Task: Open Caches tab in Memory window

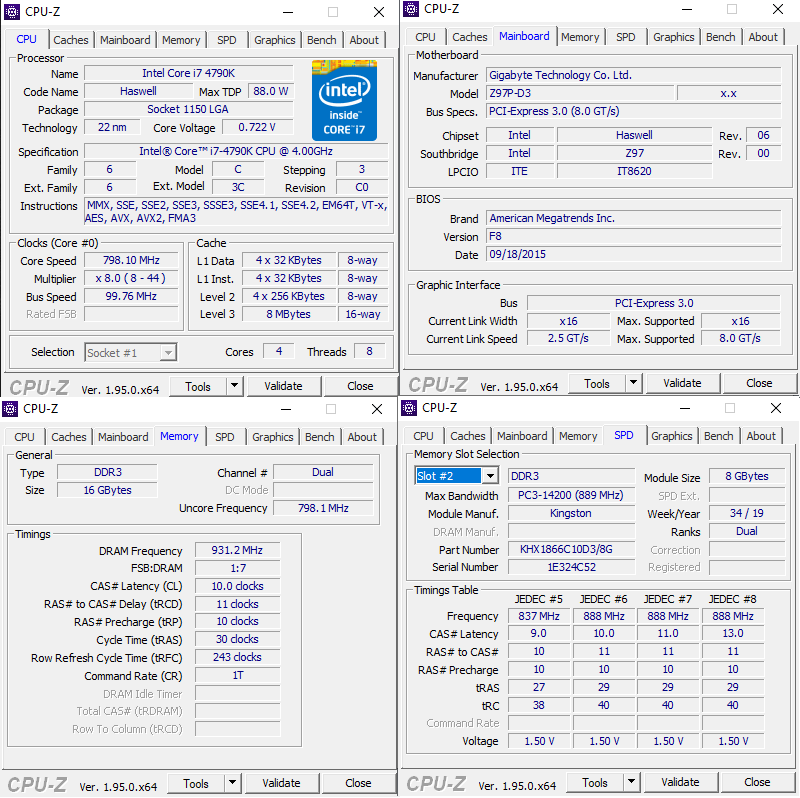Action: 68,437
